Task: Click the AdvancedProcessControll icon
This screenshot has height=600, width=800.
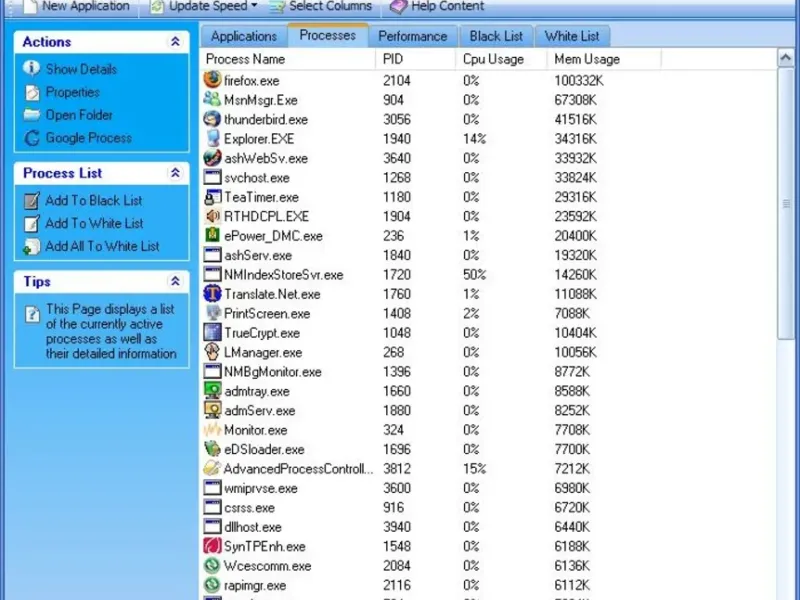Action: [212, 468]
